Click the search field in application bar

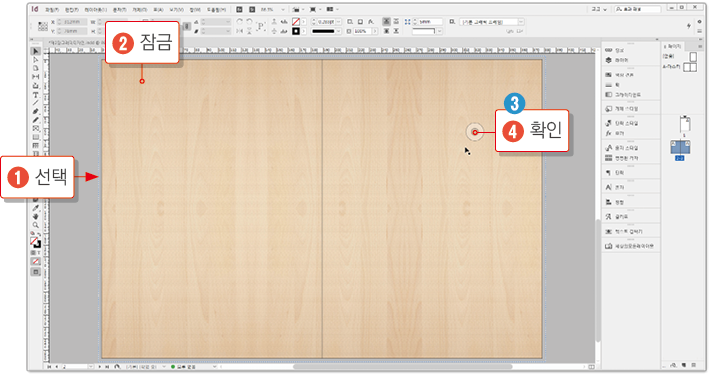637,9
